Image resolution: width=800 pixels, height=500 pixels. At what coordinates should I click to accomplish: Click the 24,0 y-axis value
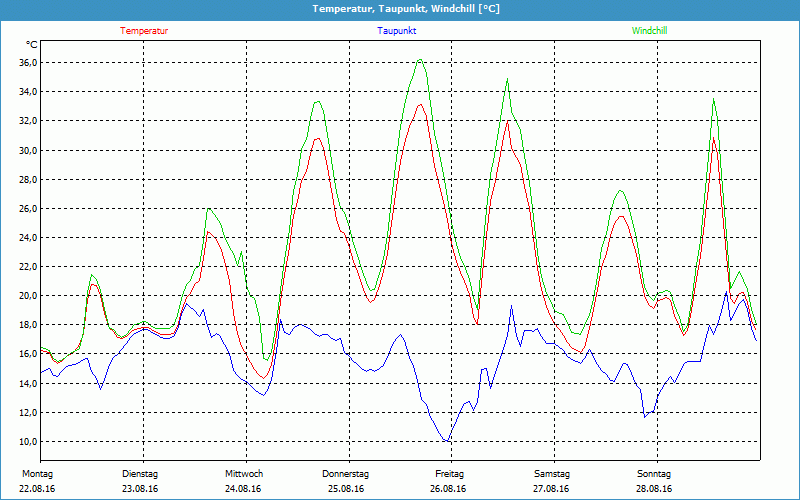tap(27, 238)
